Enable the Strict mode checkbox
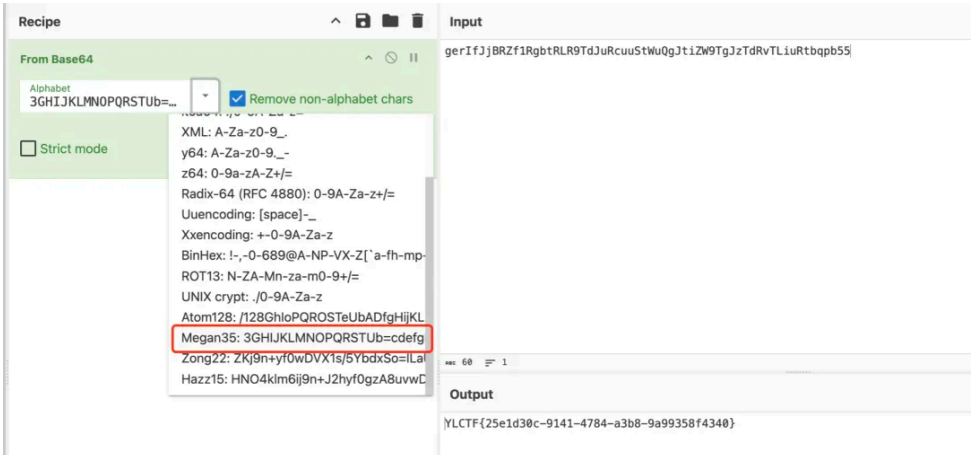The image size is (975, 455). tap(28, 149)
